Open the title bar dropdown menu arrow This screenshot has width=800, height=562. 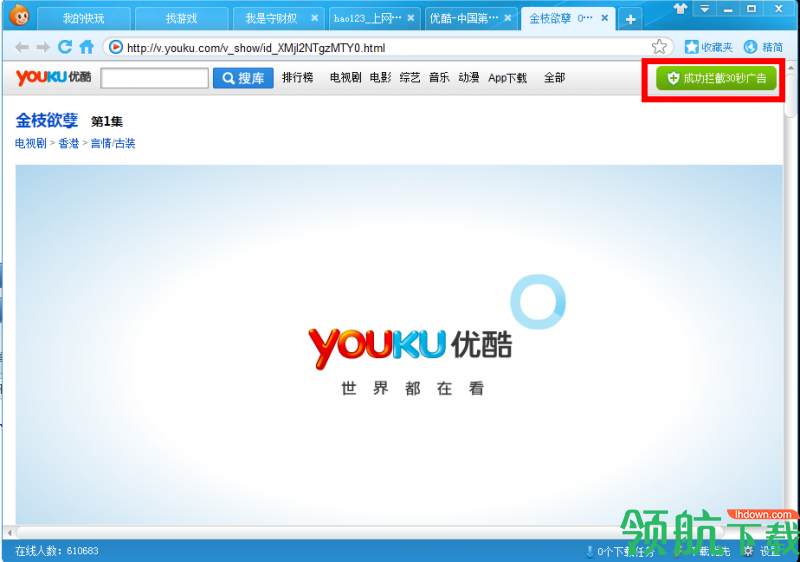pyautogui.click(x=705, y=9)
